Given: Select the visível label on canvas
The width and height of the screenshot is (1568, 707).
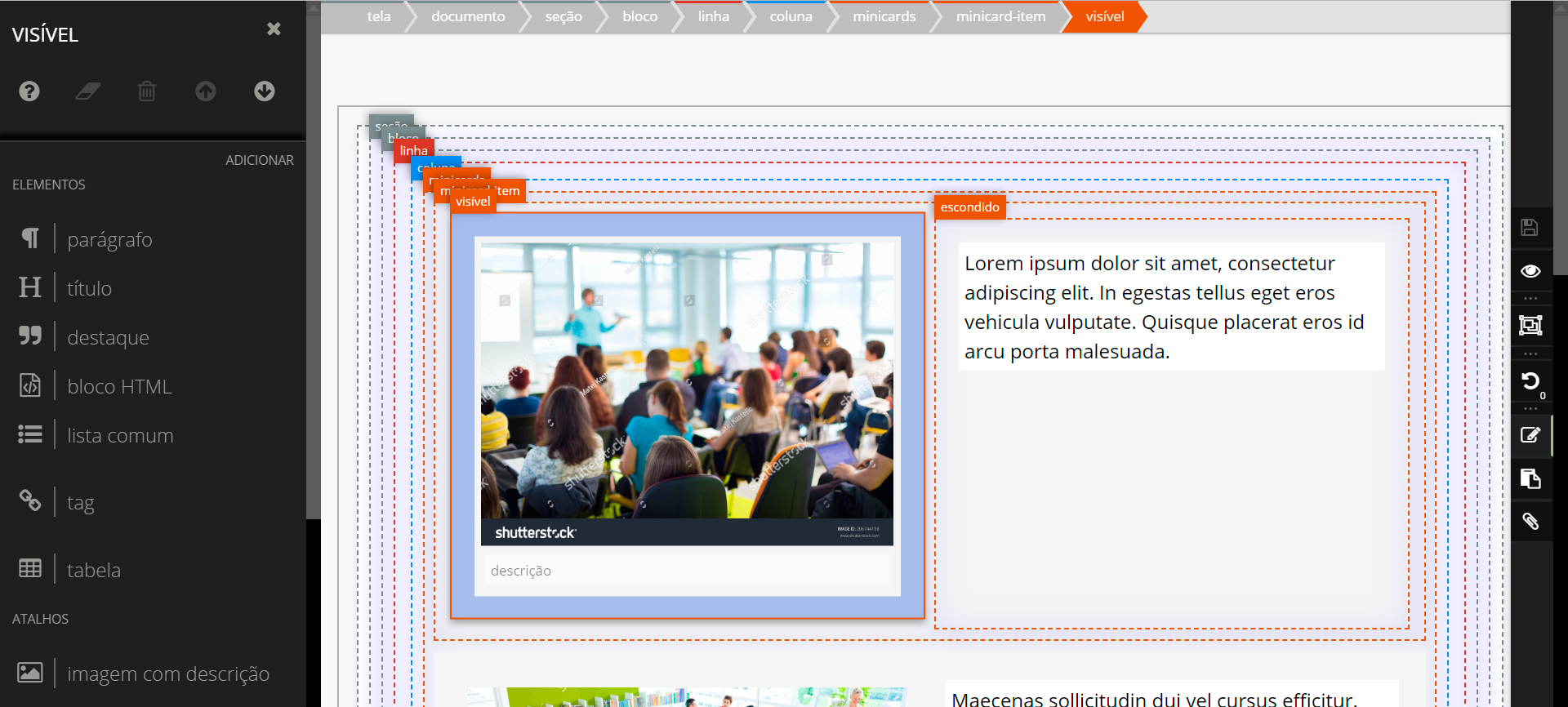Looking at the screenshot, I should pyautogui.click(x=473, y=202).
